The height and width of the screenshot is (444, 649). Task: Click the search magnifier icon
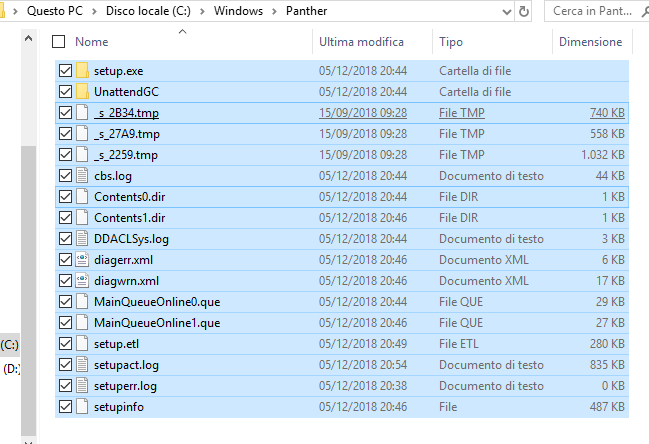pyautogui.click(x=645, y=11)
